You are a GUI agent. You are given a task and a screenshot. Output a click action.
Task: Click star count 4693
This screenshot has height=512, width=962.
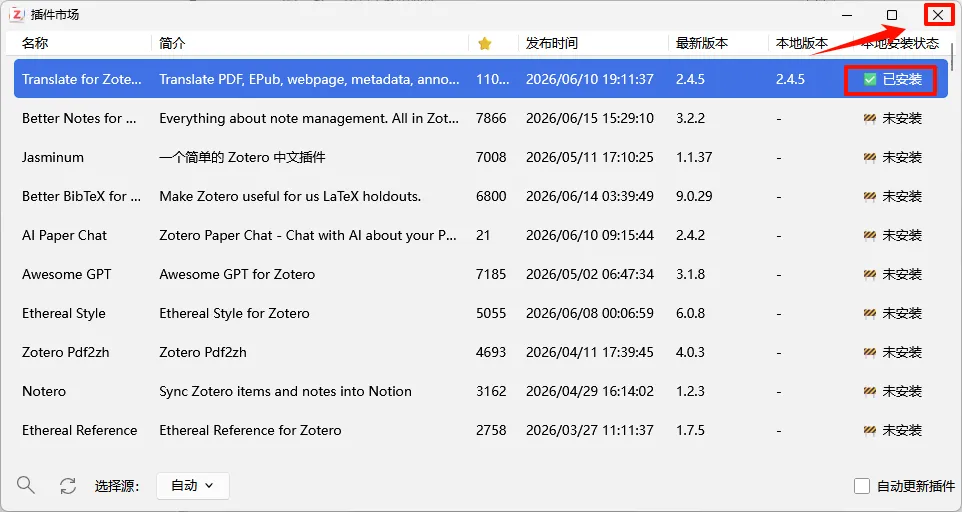491,353
